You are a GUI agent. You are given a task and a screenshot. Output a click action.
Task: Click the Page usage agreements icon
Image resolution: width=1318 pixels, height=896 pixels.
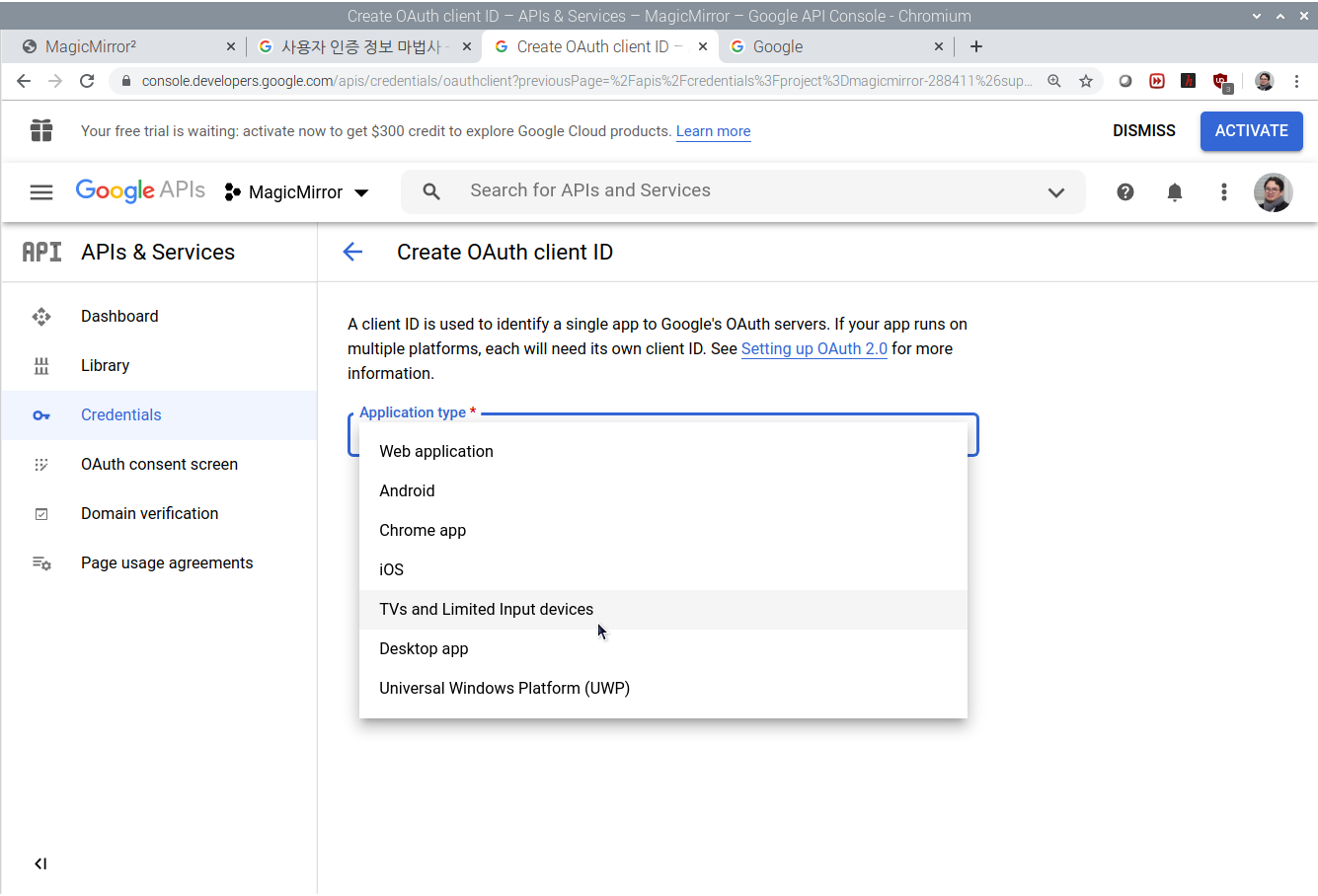[41, 563]
